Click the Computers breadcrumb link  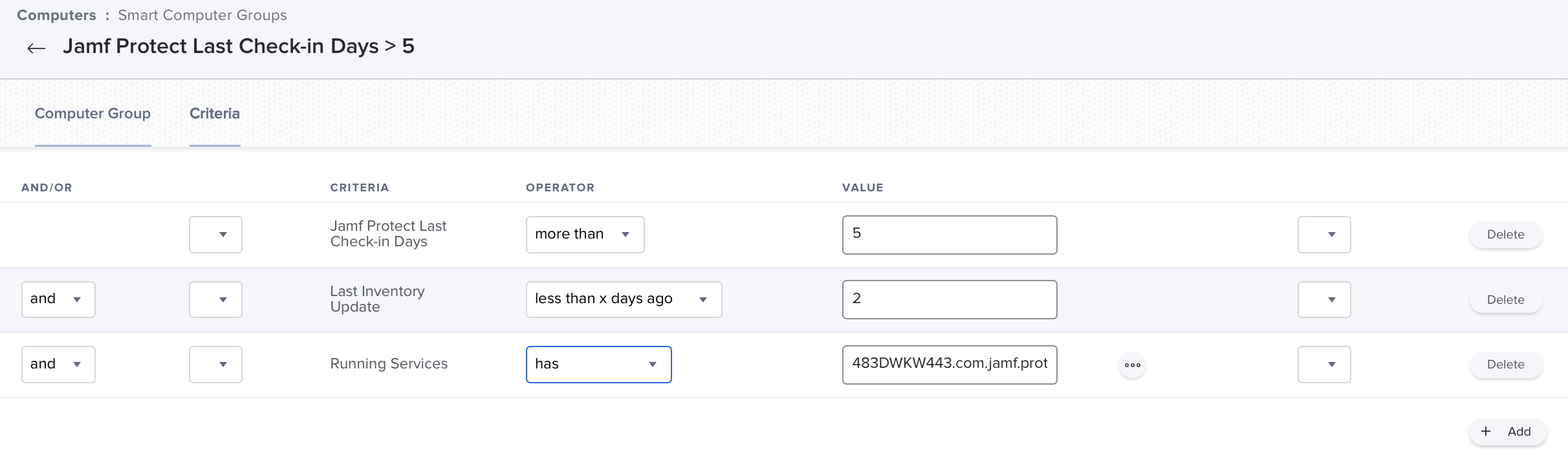click(x=56, y=16)
